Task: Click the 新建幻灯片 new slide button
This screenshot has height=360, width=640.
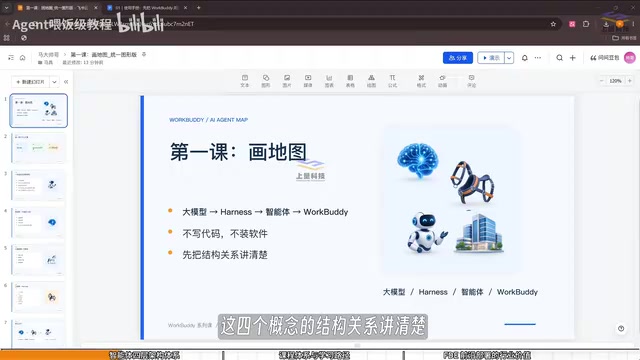Action: point(30,82)
